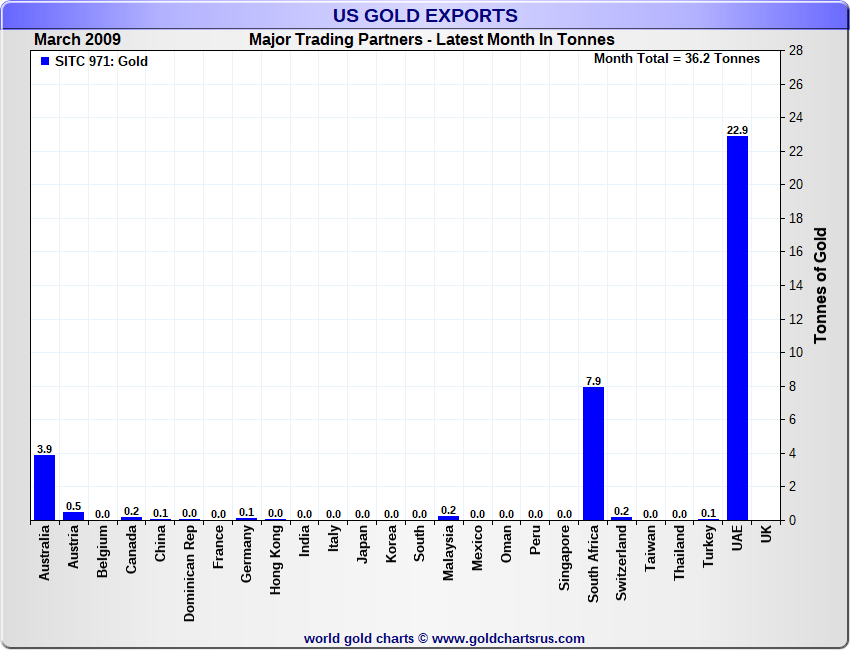Click the Australia bar in the chart
The width and height of the screenshot is (850, 650).
click(44, 487)
